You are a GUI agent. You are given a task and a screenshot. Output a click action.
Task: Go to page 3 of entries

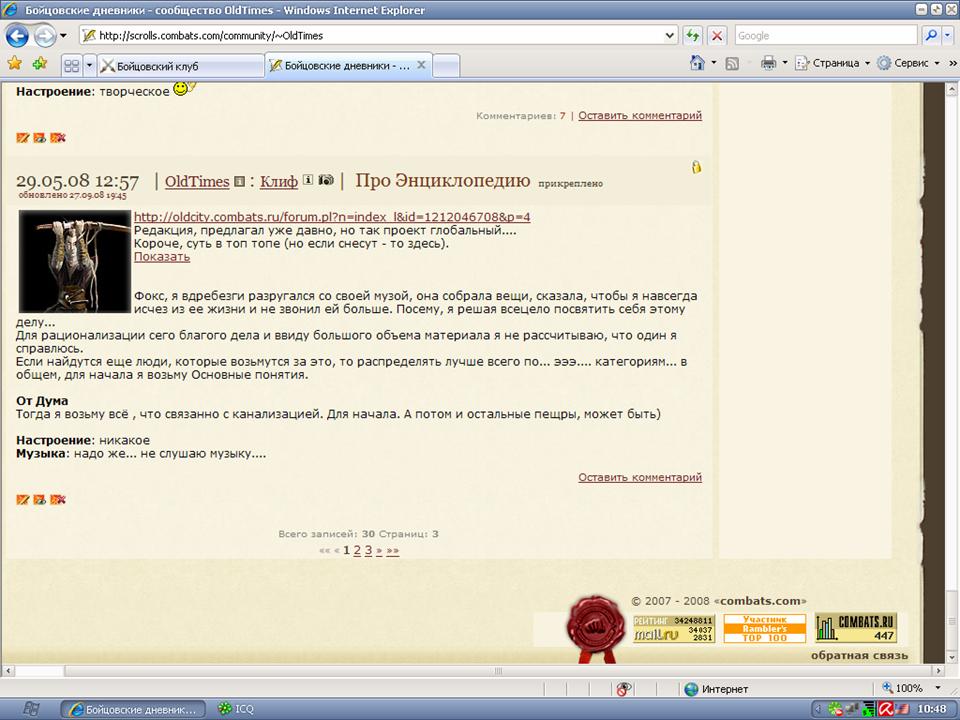(368, 550)
